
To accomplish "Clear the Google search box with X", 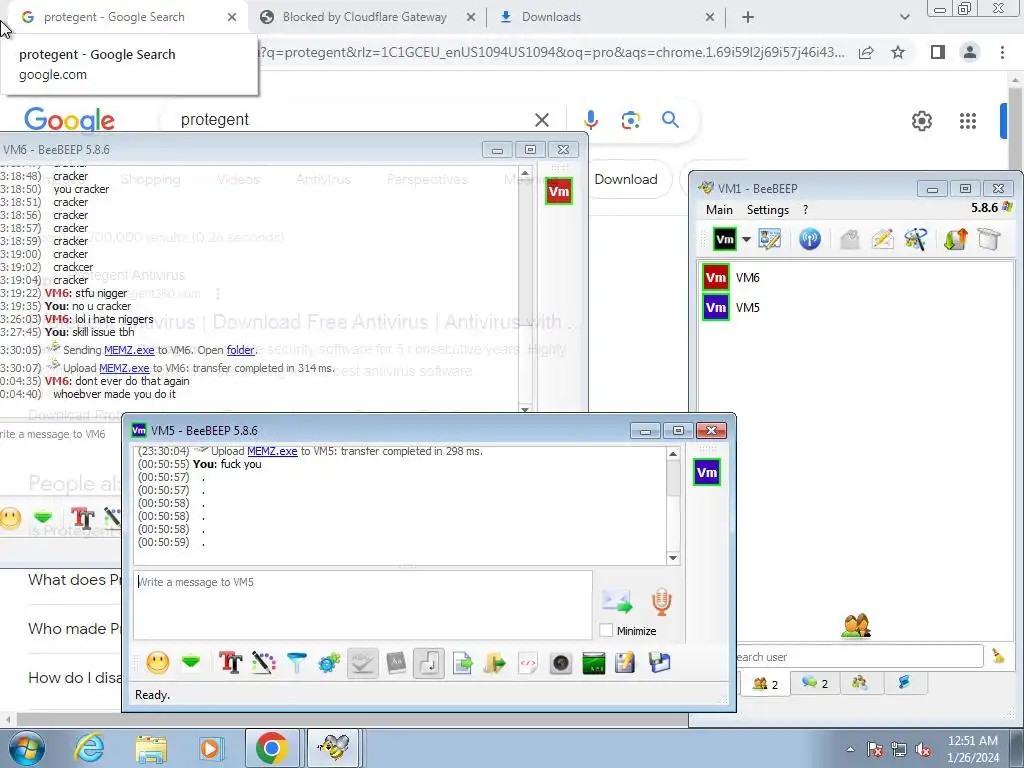I will (x=541, y=120).
